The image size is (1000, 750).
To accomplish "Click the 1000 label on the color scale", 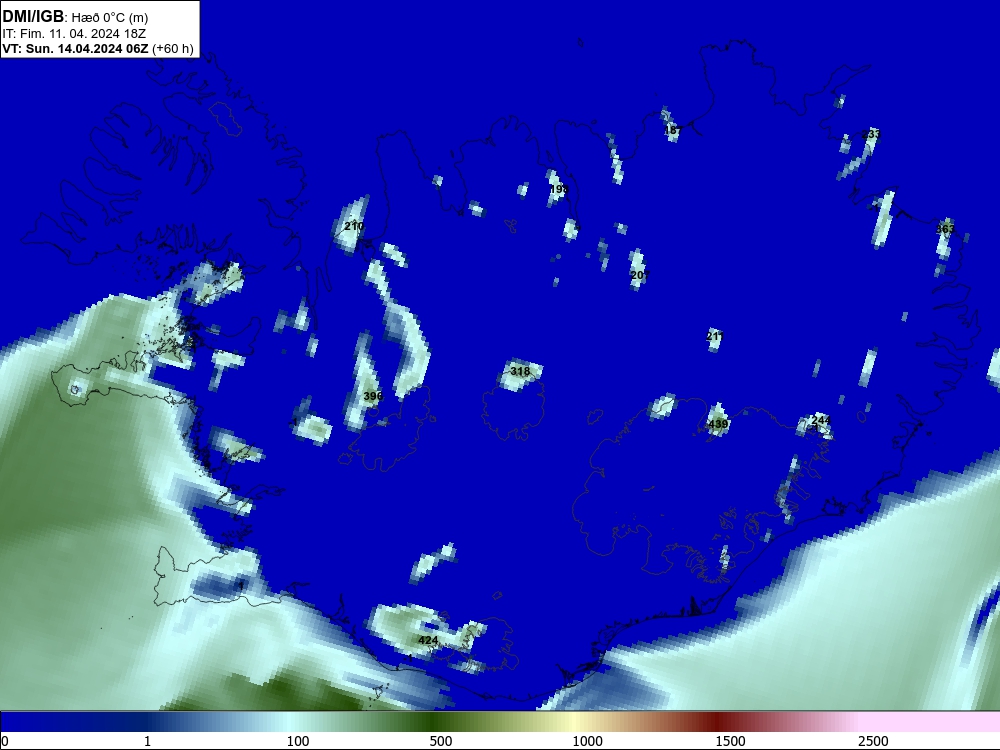I will point(587,741).
